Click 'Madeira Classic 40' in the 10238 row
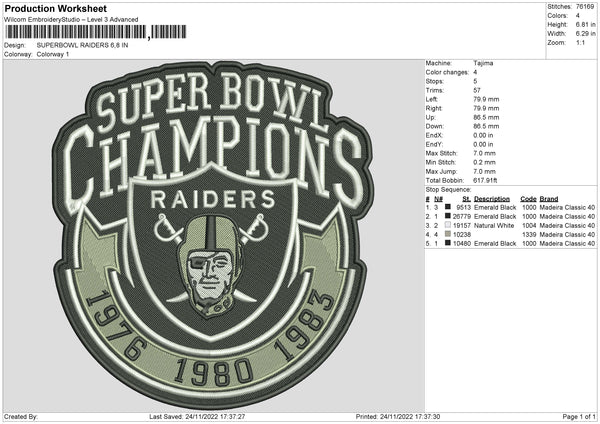Viewport: 600px width, 424px height. [567, 235]
